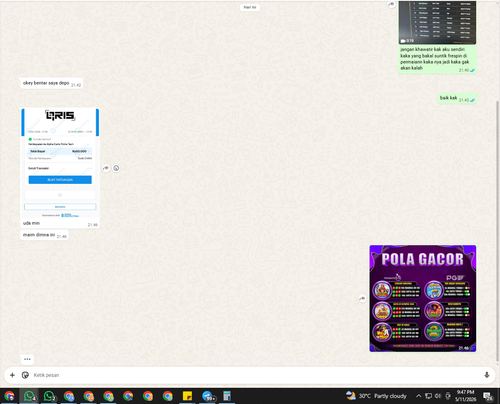Forward the POLA GACOR image
Image resolution: width=500 pixels, height=404 pixels.
pyautogui.click(x=362, y=299)
